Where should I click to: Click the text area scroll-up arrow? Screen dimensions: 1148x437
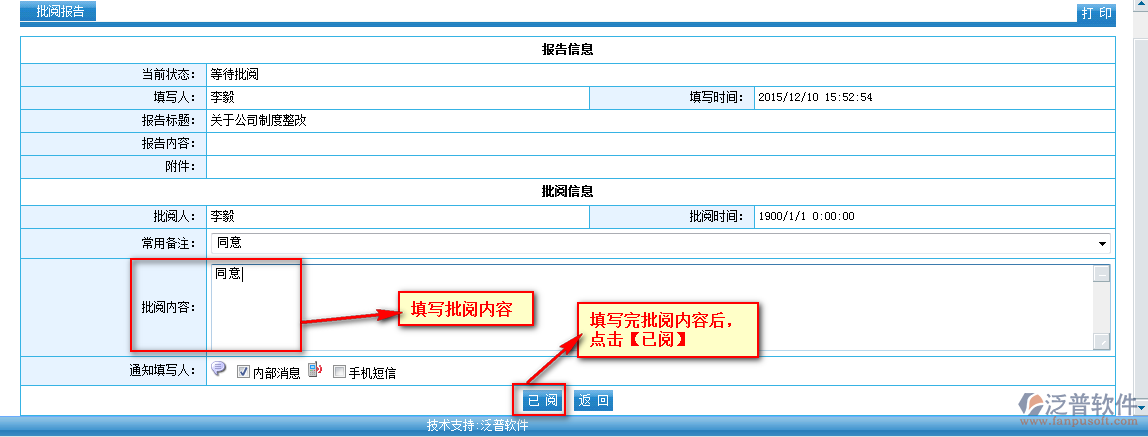1101,274
